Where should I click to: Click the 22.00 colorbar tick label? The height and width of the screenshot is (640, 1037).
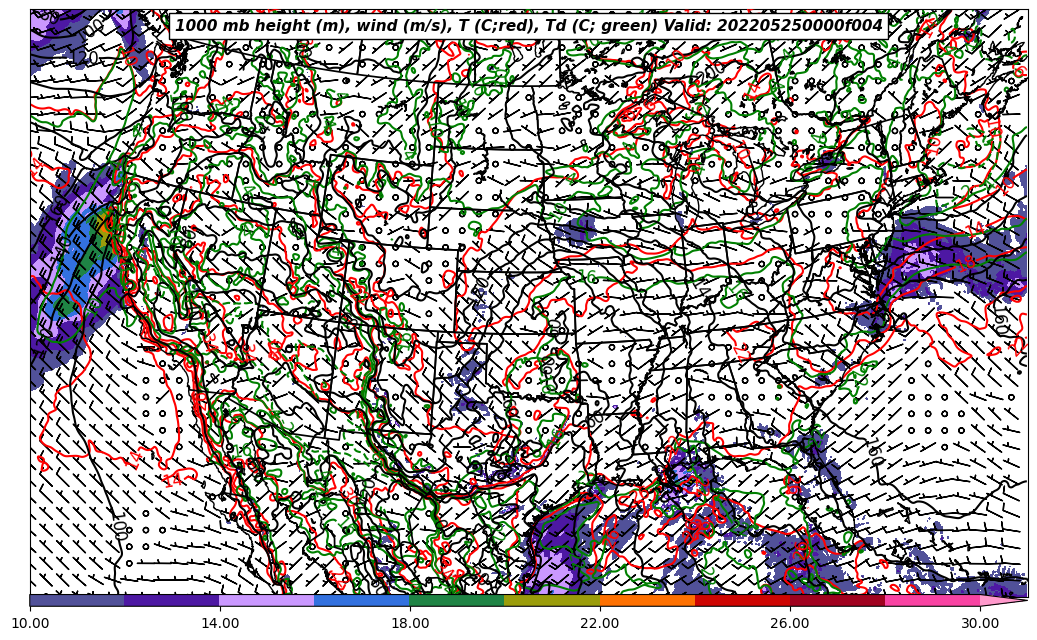click(600, 623)
